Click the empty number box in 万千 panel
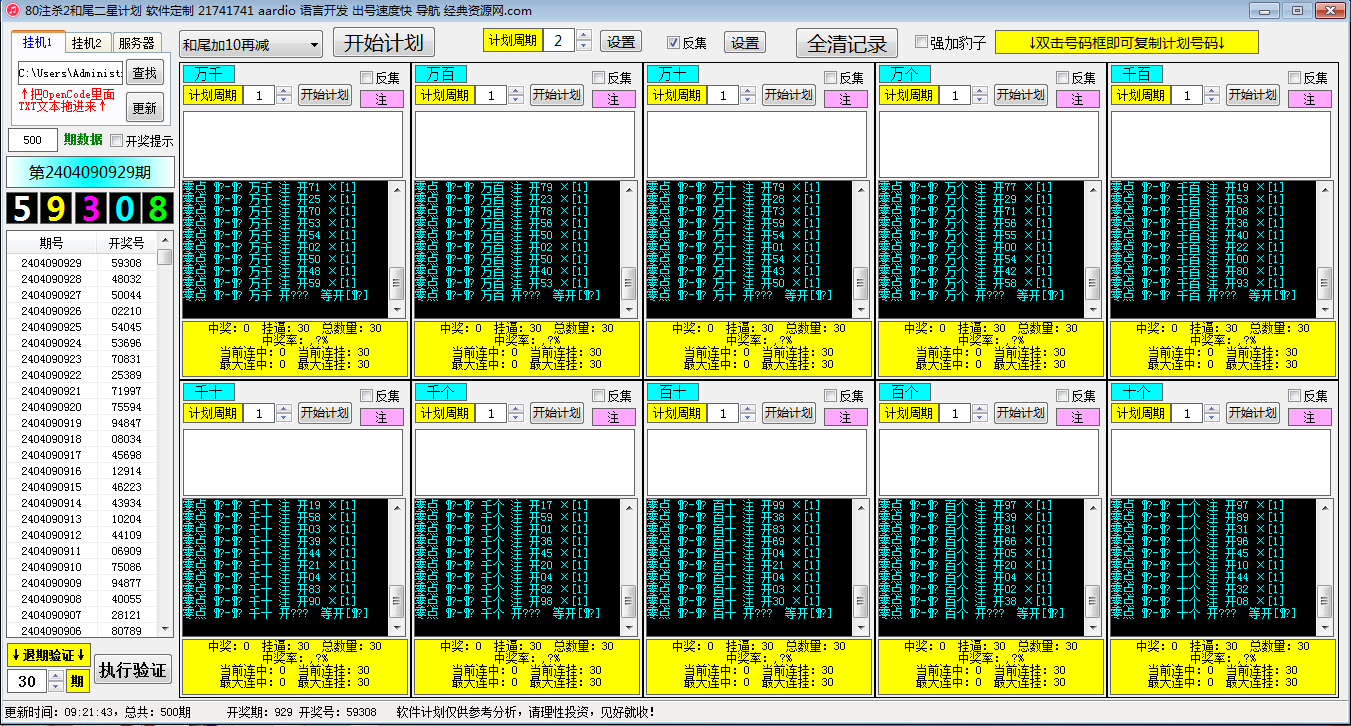1351x726 pixels. pyautogui.click(x=293, y=144)
